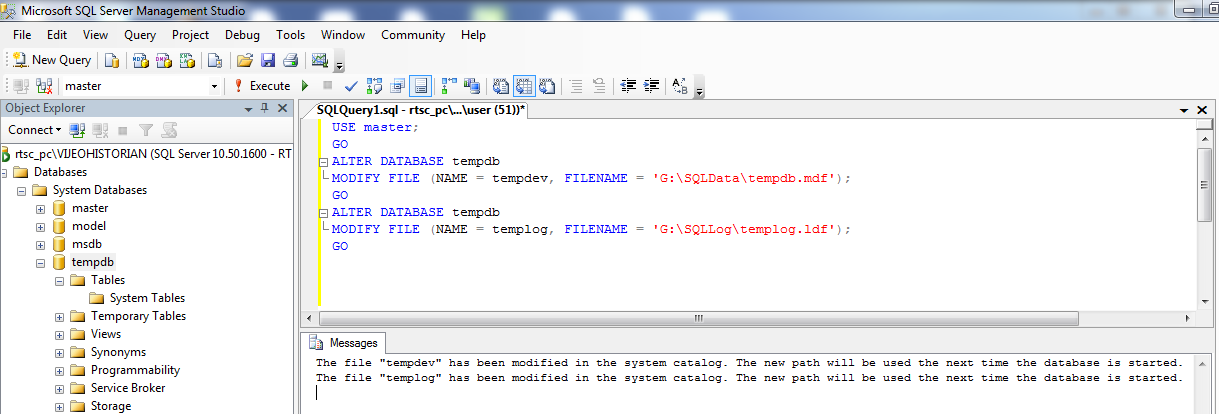1219x414 pixels.
Task: Click the code line 'USE master;'
Action: (x=376, y=127)
